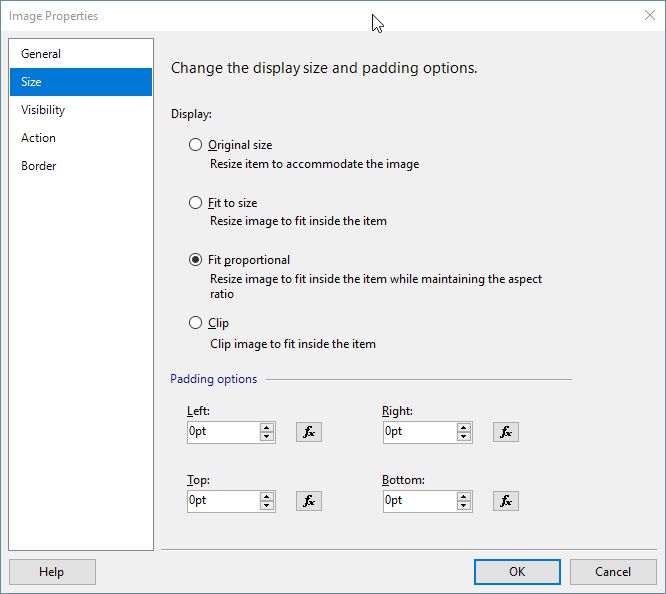Click the Help button
The height and width of the screenshot is (594, 666).
point(52,572)
